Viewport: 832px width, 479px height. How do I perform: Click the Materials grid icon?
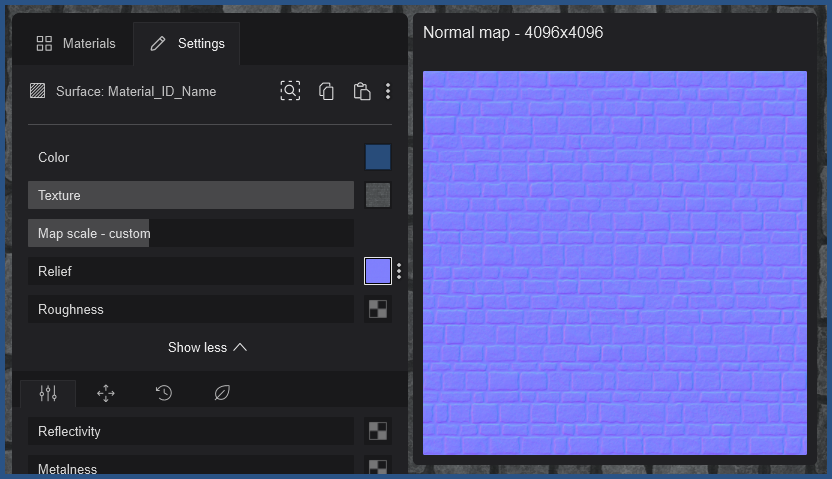tap(44, 43)
